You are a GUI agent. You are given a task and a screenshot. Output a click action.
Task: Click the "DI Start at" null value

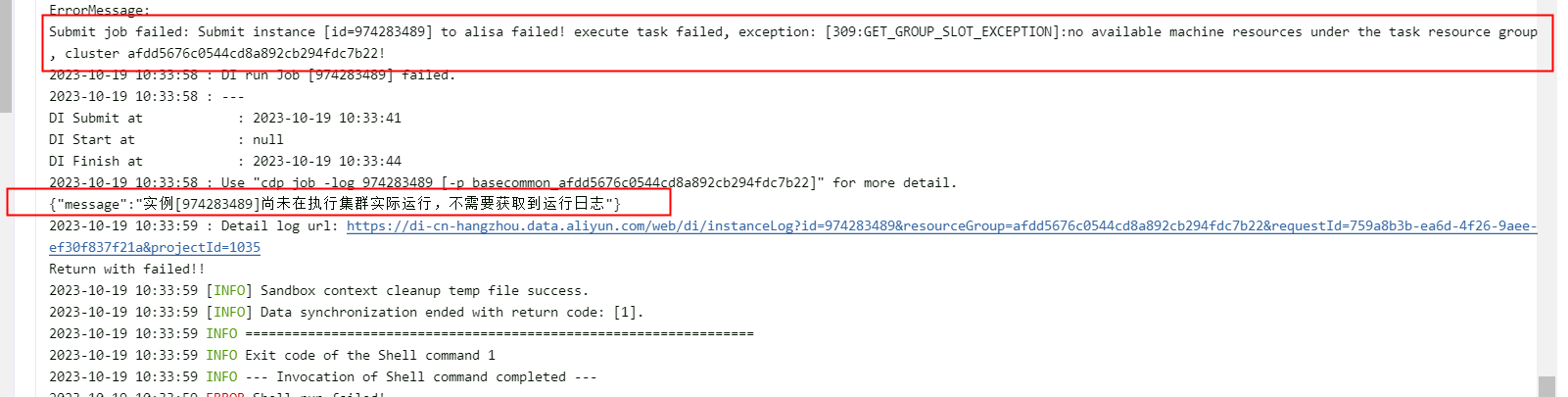[268, 139]
